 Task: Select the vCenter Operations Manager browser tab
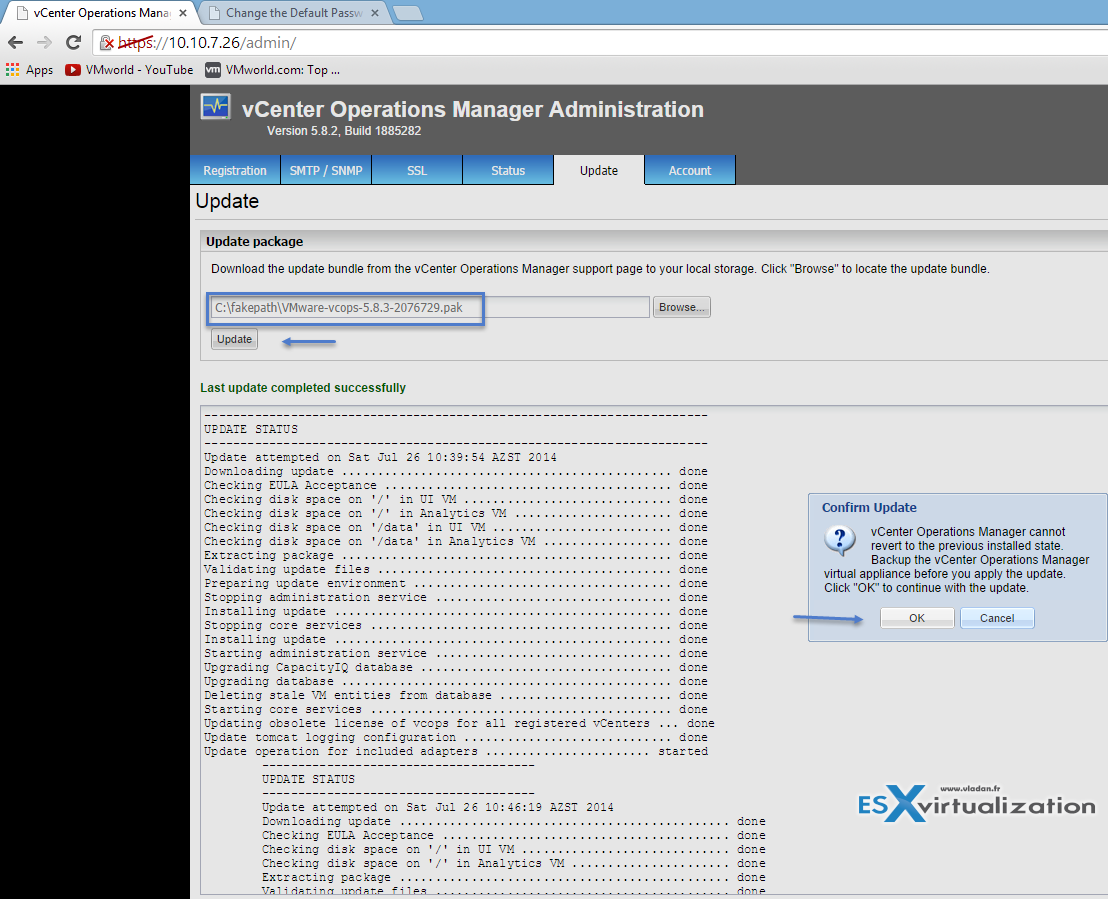101,13
